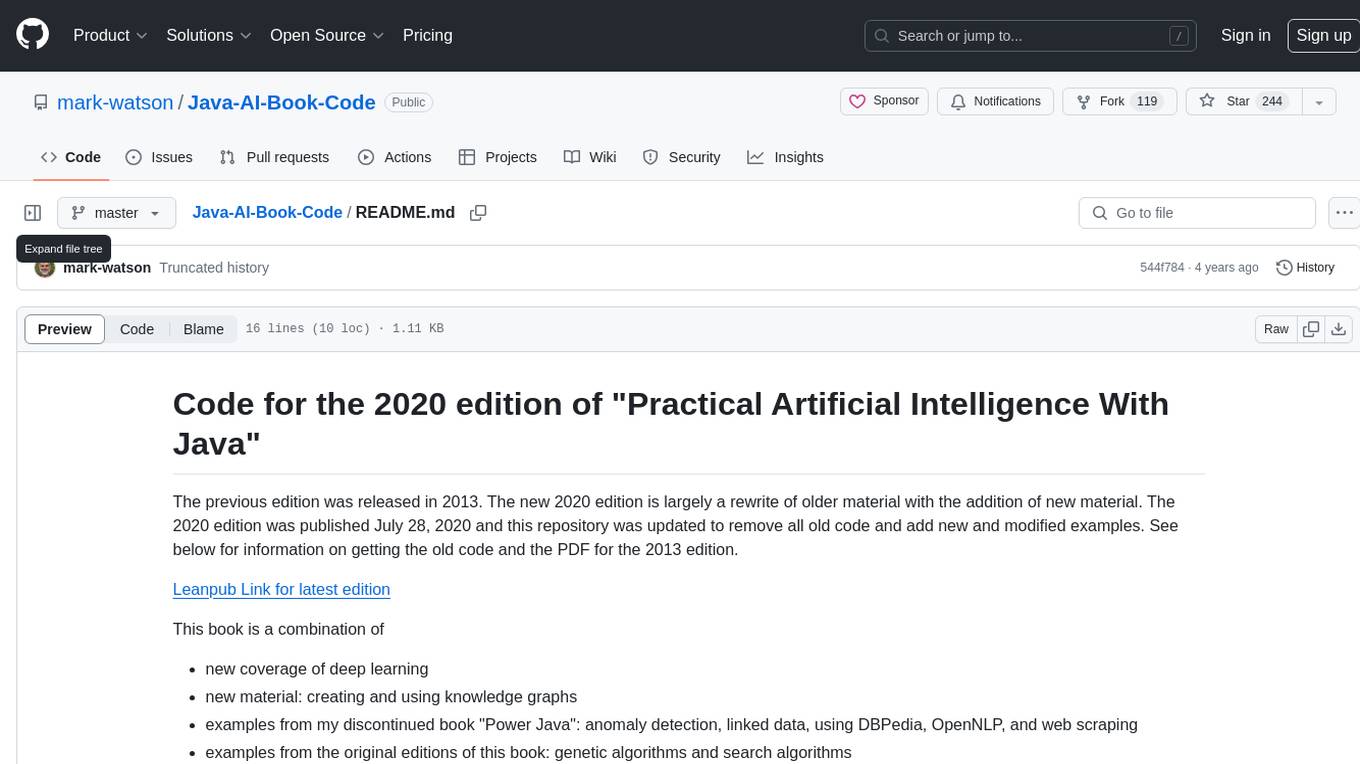The image size is (1360, 764).
Task: Click the mark-watson avatar image
Action: pyautogui.click(x=44, y=268)
